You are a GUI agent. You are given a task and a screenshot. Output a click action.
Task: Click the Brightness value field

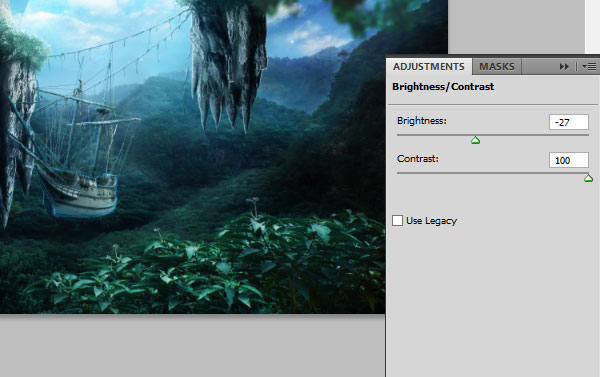click(x=569, y=122)
